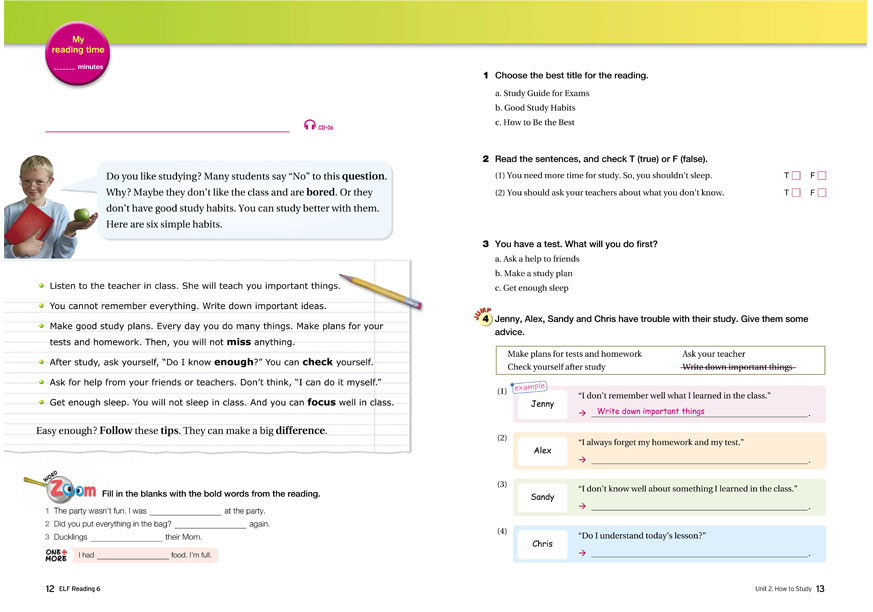
Task: Check the T box for sentence (1)
Action: click(x=796, y=176)
